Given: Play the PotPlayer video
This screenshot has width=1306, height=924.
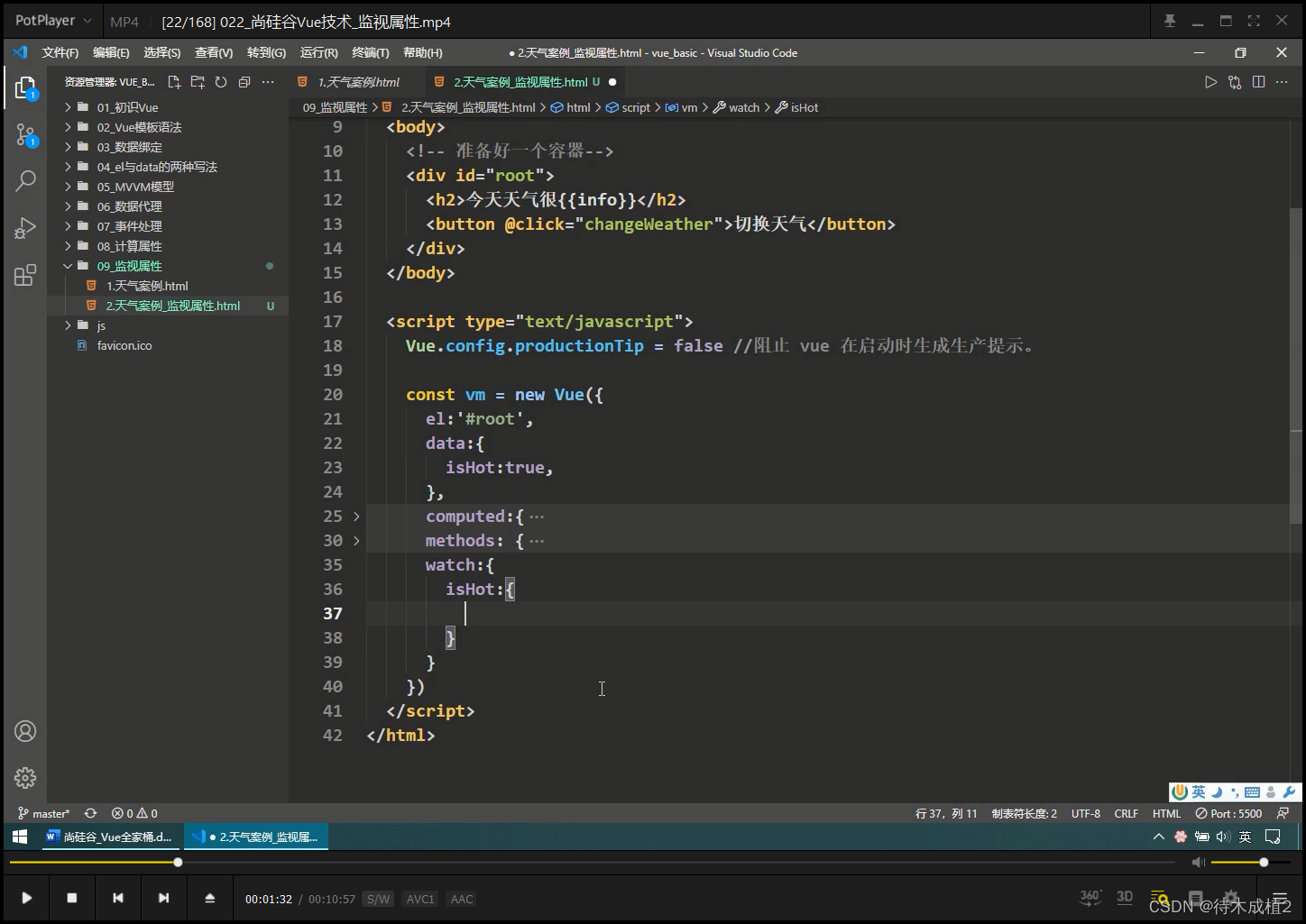Looking at the screenshot, I should [27, 898].
